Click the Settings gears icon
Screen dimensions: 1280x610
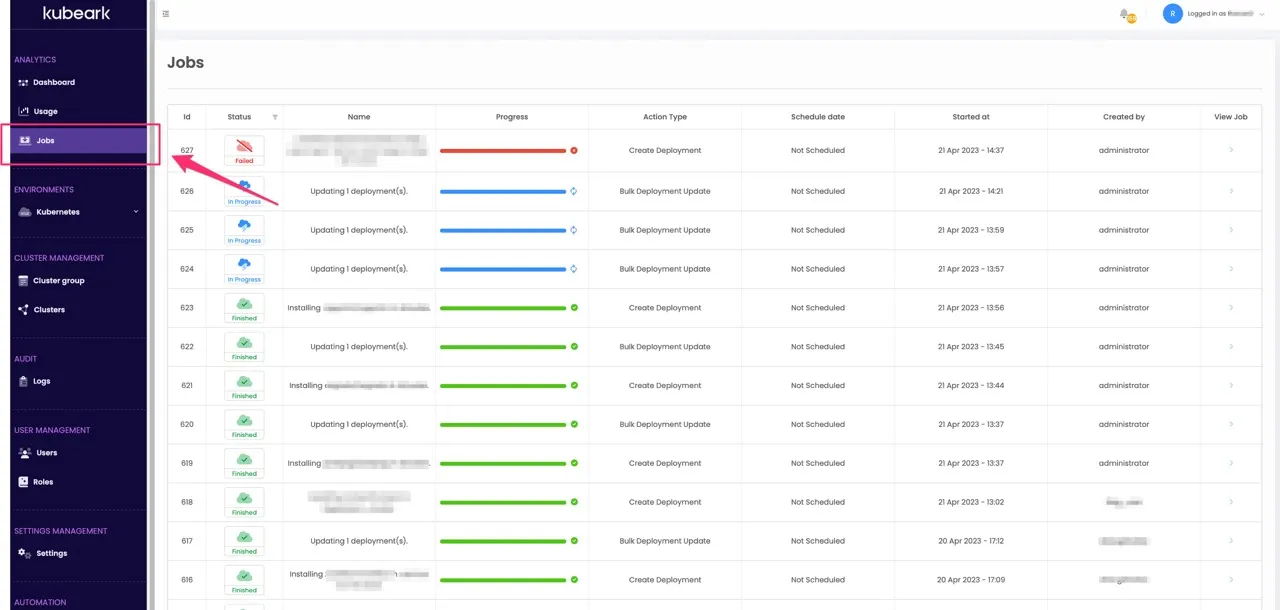(x=24, y=553)
